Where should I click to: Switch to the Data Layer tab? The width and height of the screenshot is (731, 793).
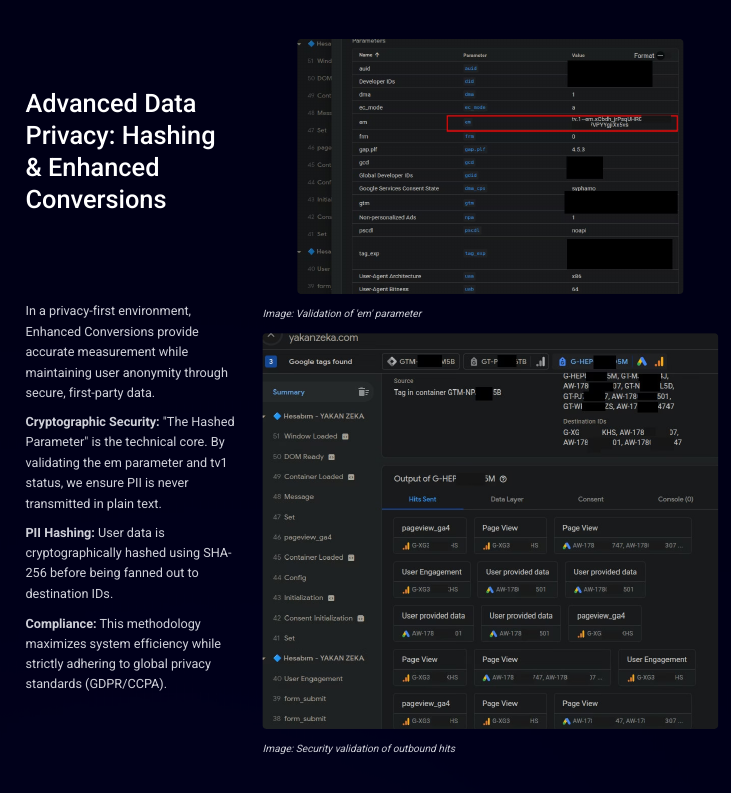(507, 499)
